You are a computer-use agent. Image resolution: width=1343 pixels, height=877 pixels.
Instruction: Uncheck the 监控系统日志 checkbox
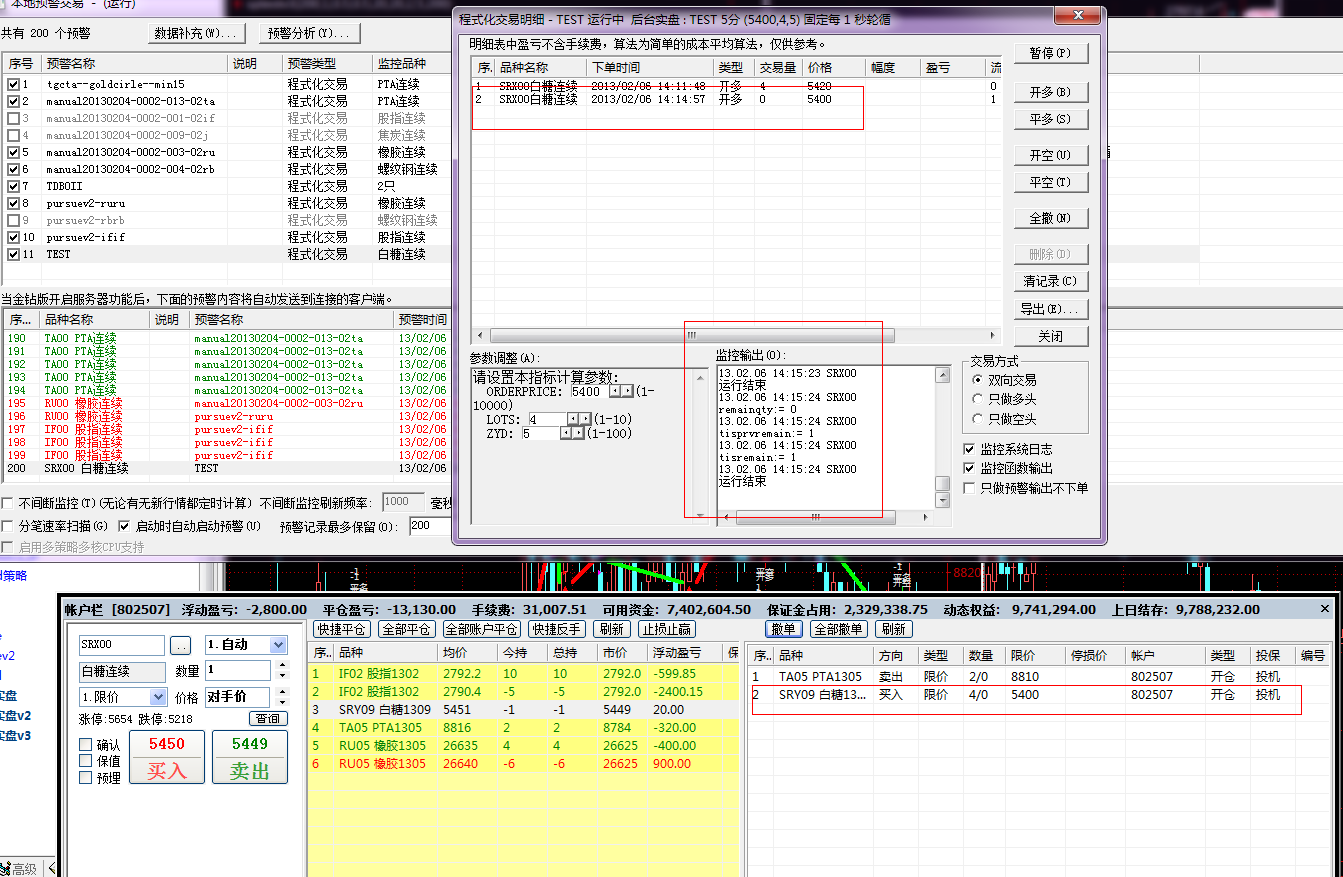pyautogui.click(x=969, y=450)
